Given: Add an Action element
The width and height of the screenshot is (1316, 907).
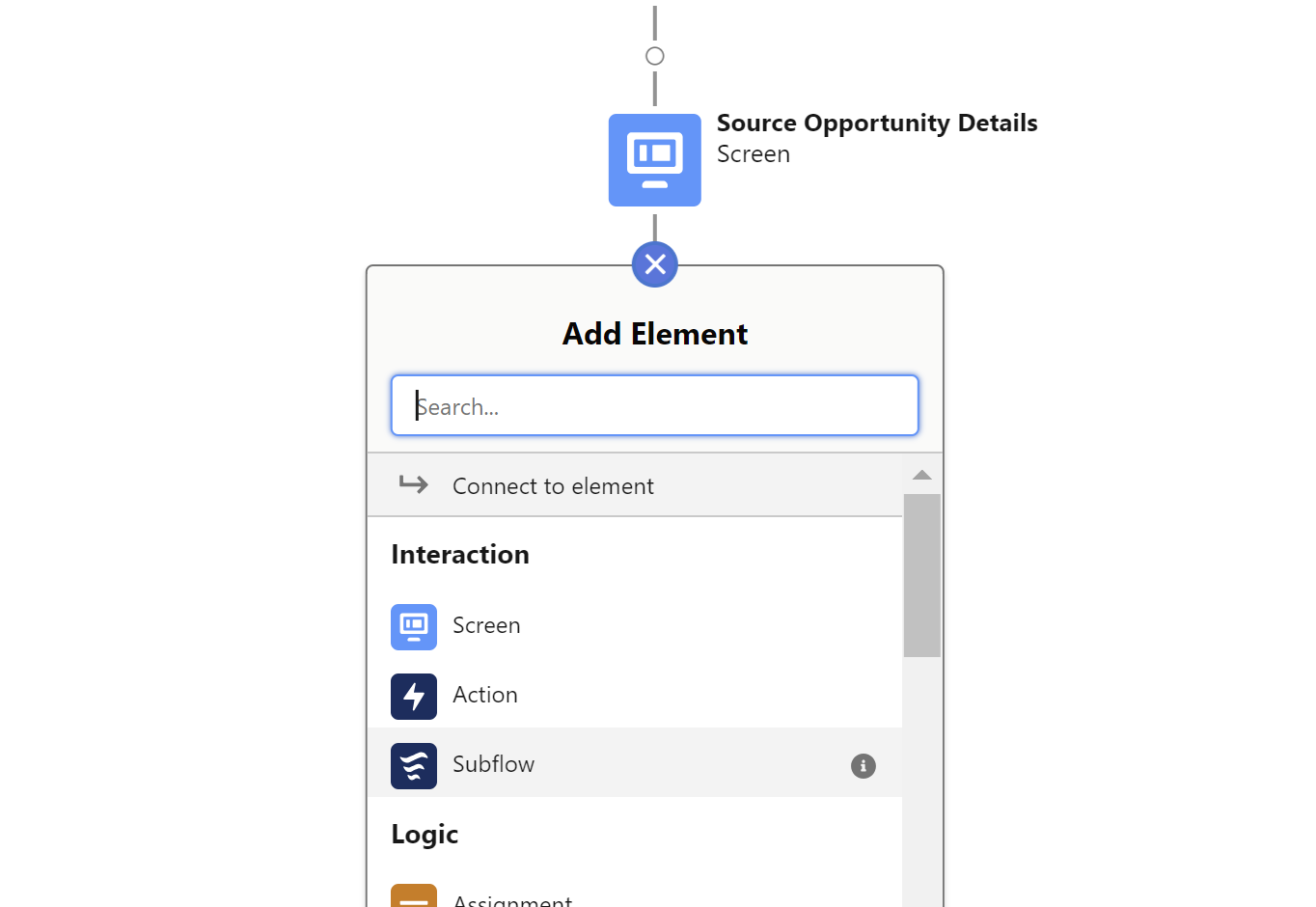Looking at the screenshot, I should 635,697.
